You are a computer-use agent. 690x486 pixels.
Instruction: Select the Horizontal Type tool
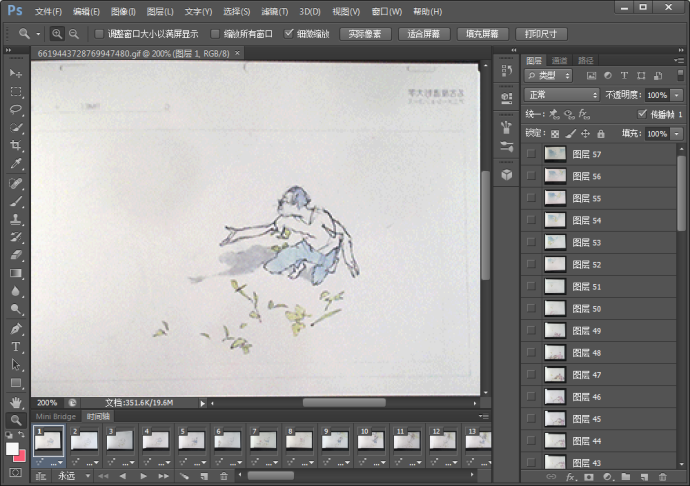click(x=16, y=347)
